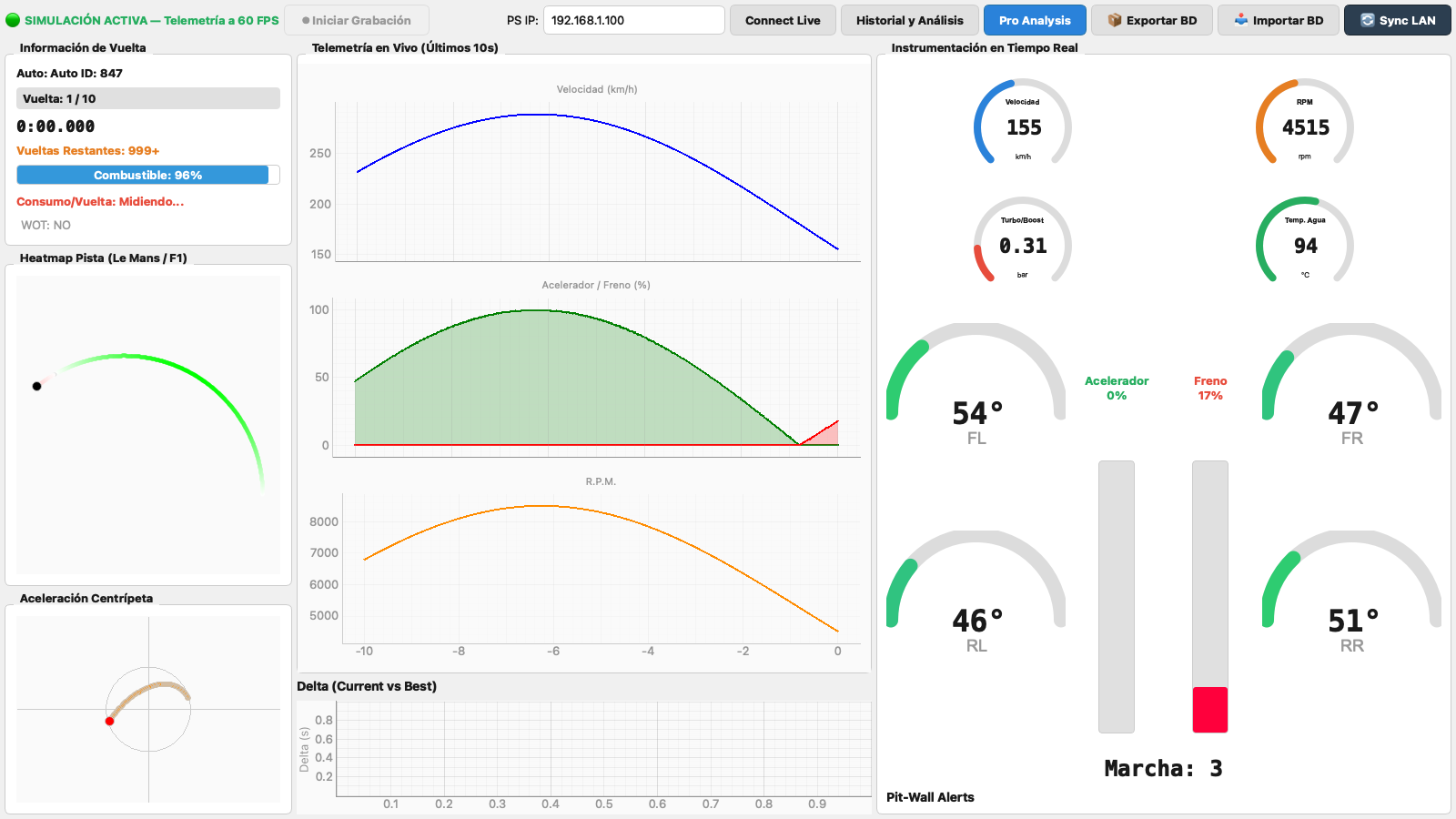Open Historial y Análisis

[x=909, y=20]
